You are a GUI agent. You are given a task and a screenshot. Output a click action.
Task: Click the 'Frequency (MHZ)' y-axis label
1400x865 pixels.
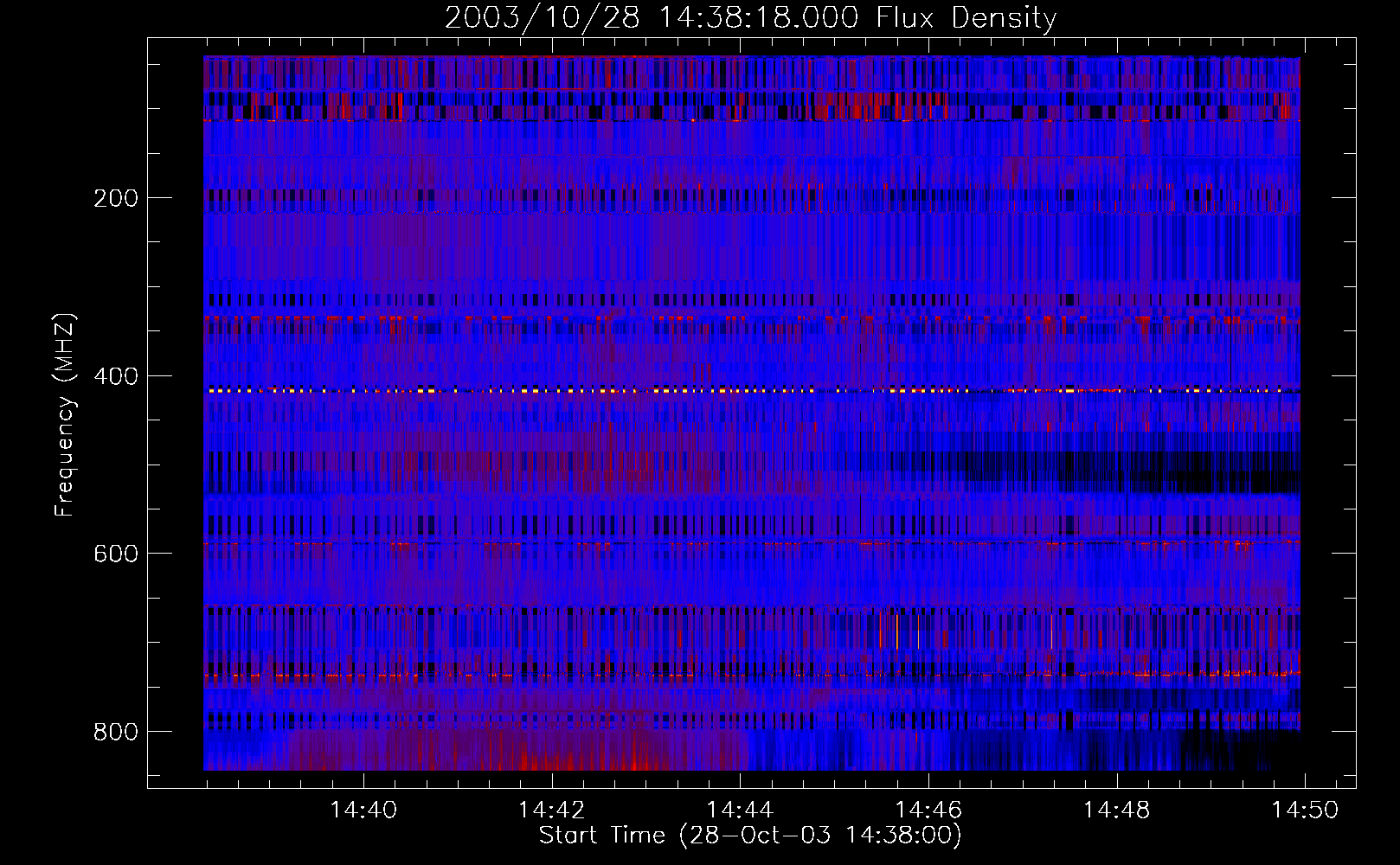click(x=65, y=415)
